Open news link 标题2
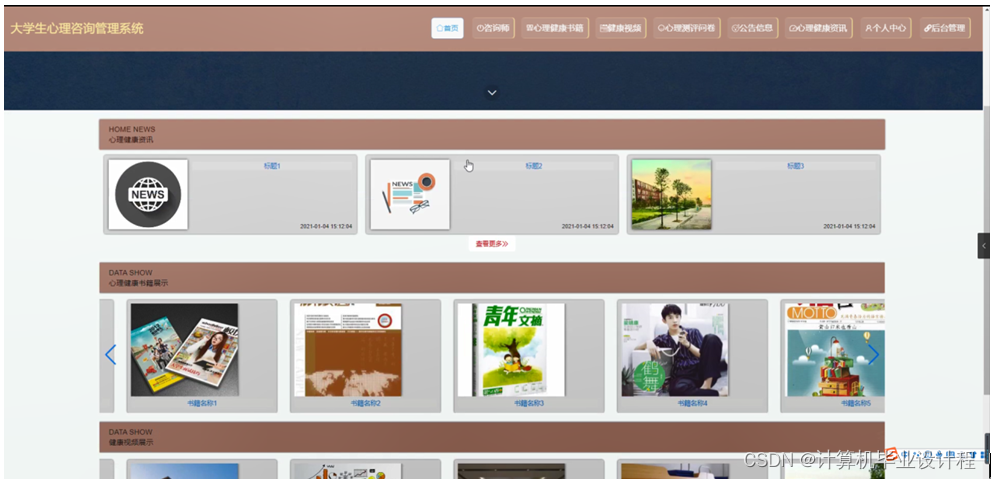Viewport: 991px width, 479px height. tap(533, 166)
